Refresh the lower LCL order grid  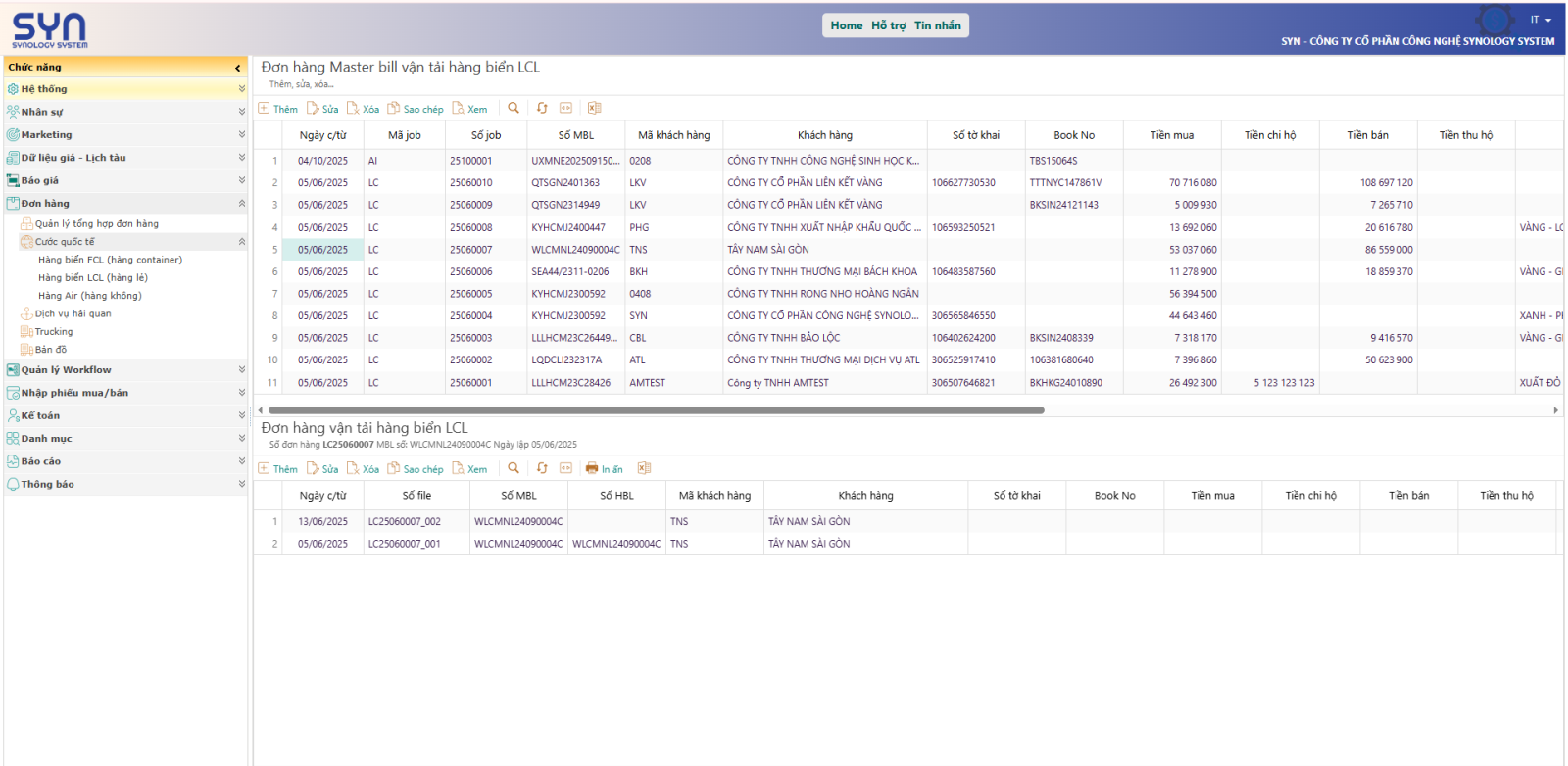pyautogui.click(x=542, y=469)
